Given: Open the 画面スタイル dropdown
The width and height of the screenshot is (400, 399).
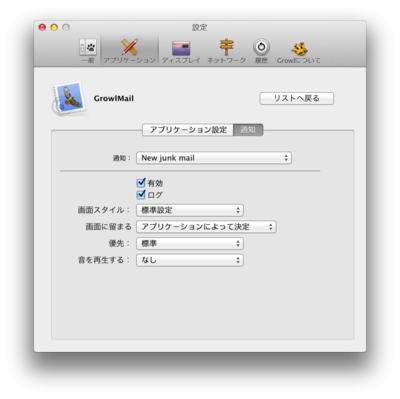Looking at the screenshot, I should (190, 210).
